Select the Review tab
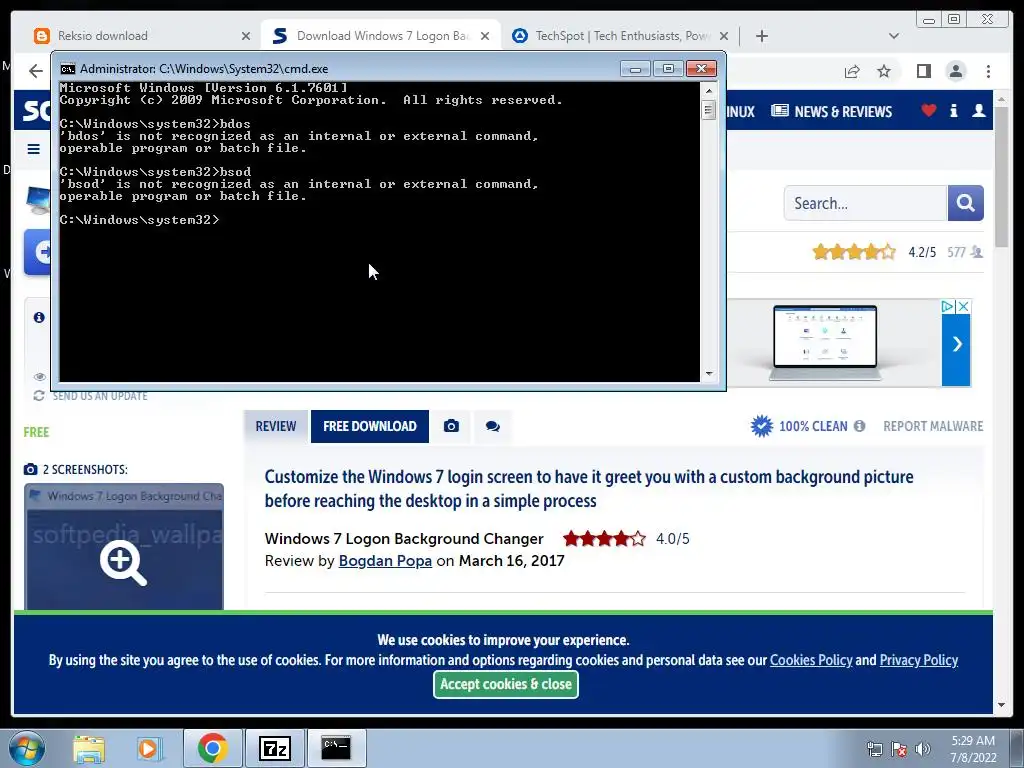The width and height of the screenshot is (1024, 768). (x=276, y=426)
